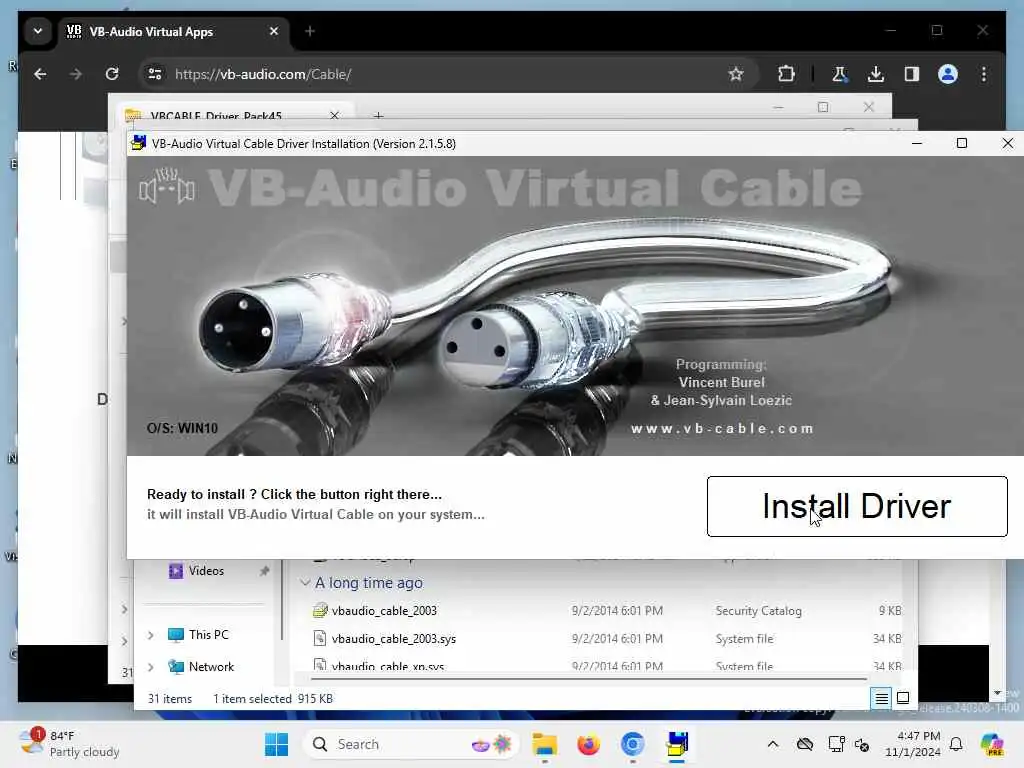Toggle Chrome side panel icon
The image size is (1024, 768).
[912, 74]
